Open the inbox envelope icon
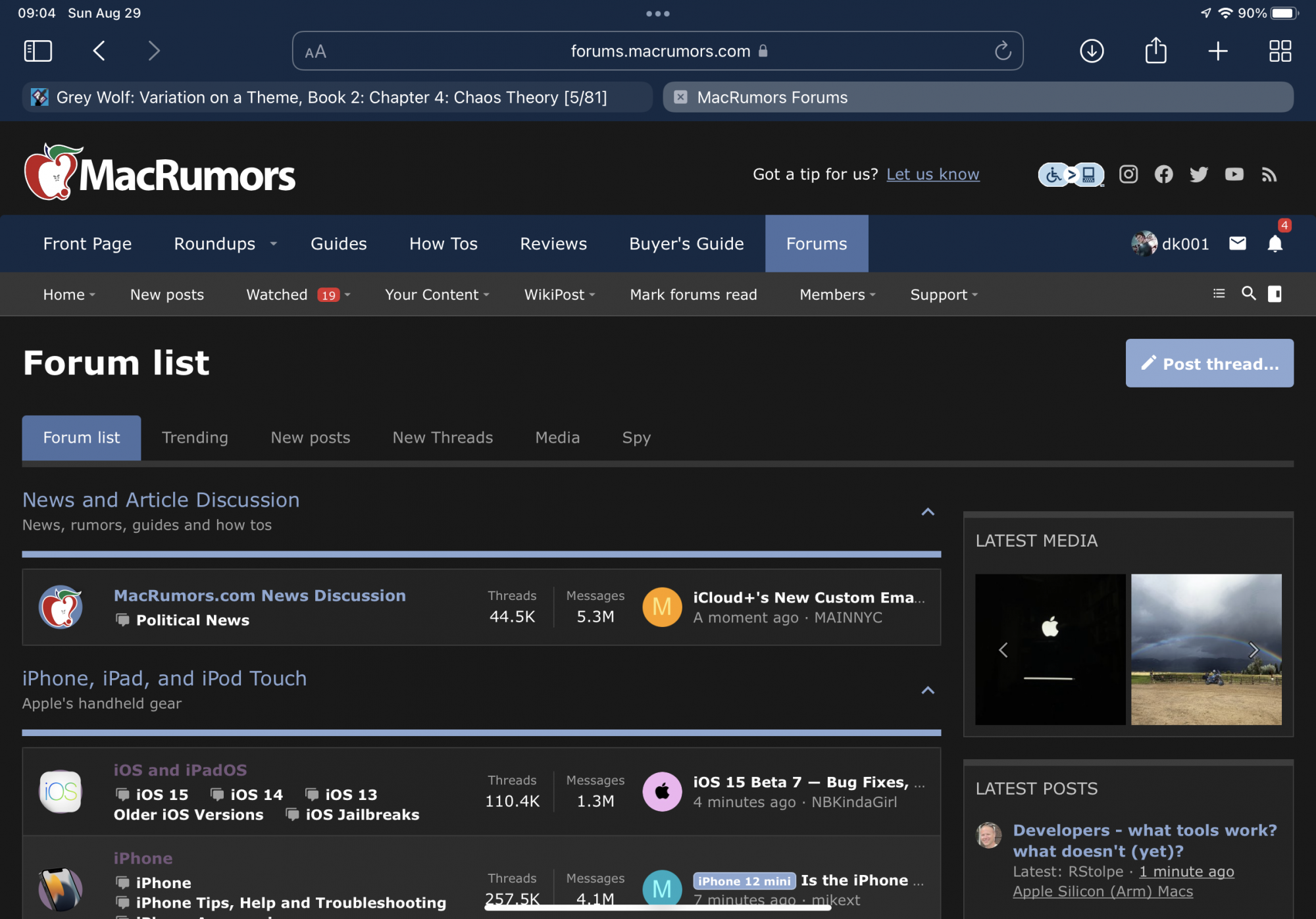Screen dimensions: 1316x919 point(1237,244)
